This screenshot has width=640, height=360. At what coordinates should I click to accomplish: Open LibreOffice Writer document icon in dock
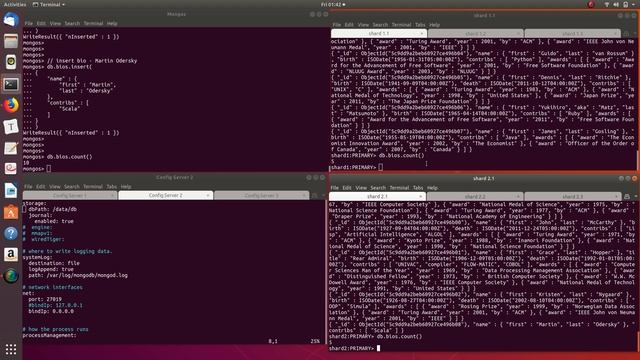pyautogui.click(x=11, y=191)
